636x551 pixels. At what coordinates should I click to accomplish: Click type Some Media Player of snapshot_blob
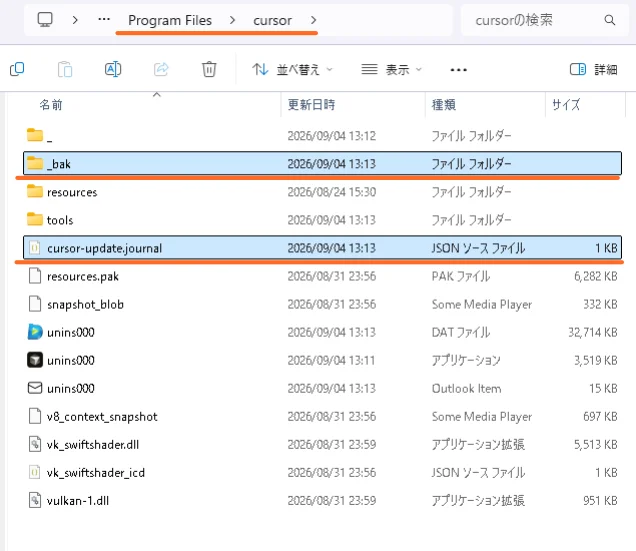481,304
